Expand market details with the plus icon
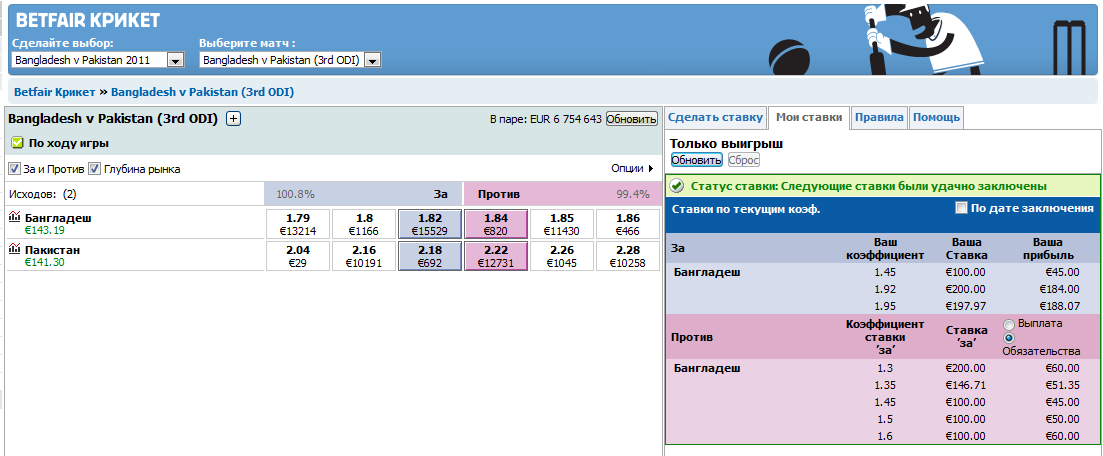The width and height of the screenshot is (1103, 456). [x=234, y=119]
